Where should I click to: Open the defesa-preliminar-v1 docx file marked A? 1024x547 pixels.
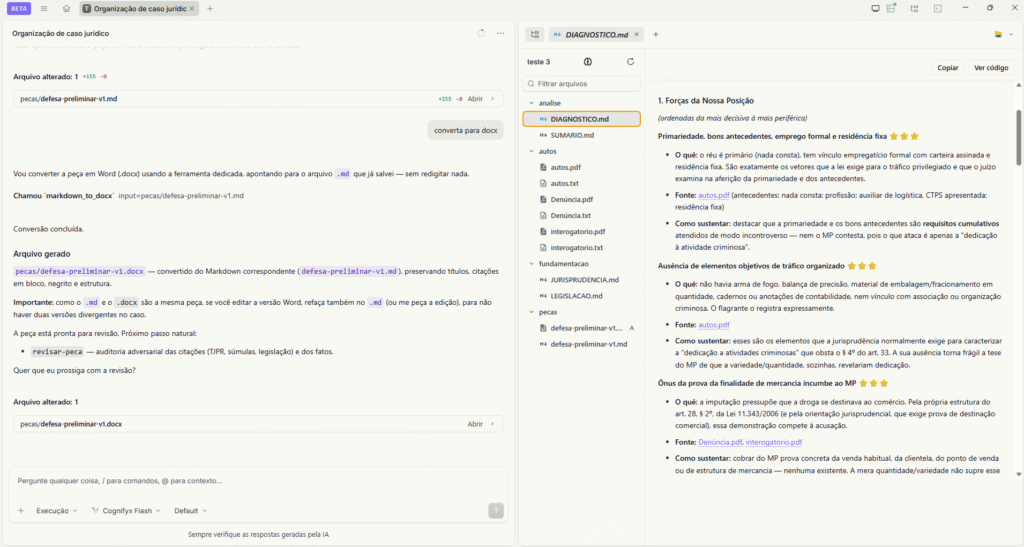click(x=581, y=328)
